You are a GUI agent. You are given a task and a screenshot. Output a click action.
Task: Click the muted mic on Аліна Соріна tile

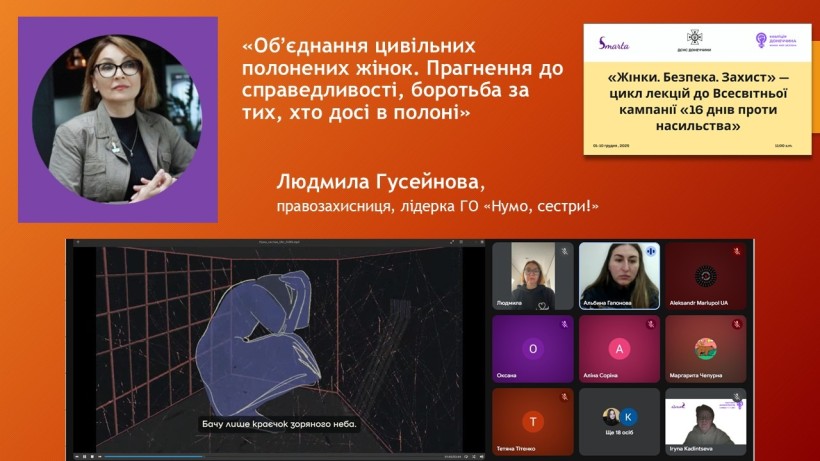click(650, 324)
